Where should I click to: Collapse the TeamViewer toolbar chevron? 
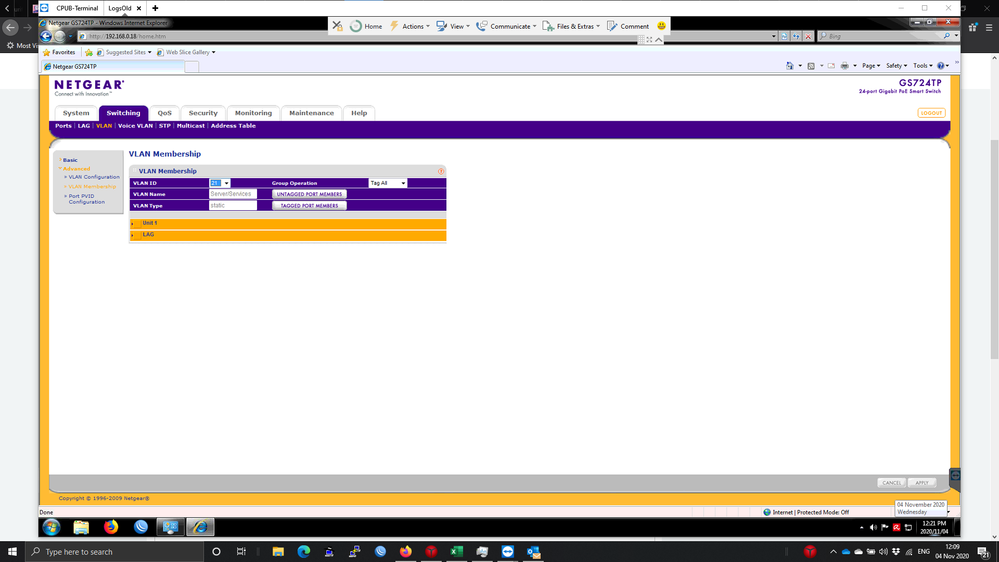pos(659,40)
